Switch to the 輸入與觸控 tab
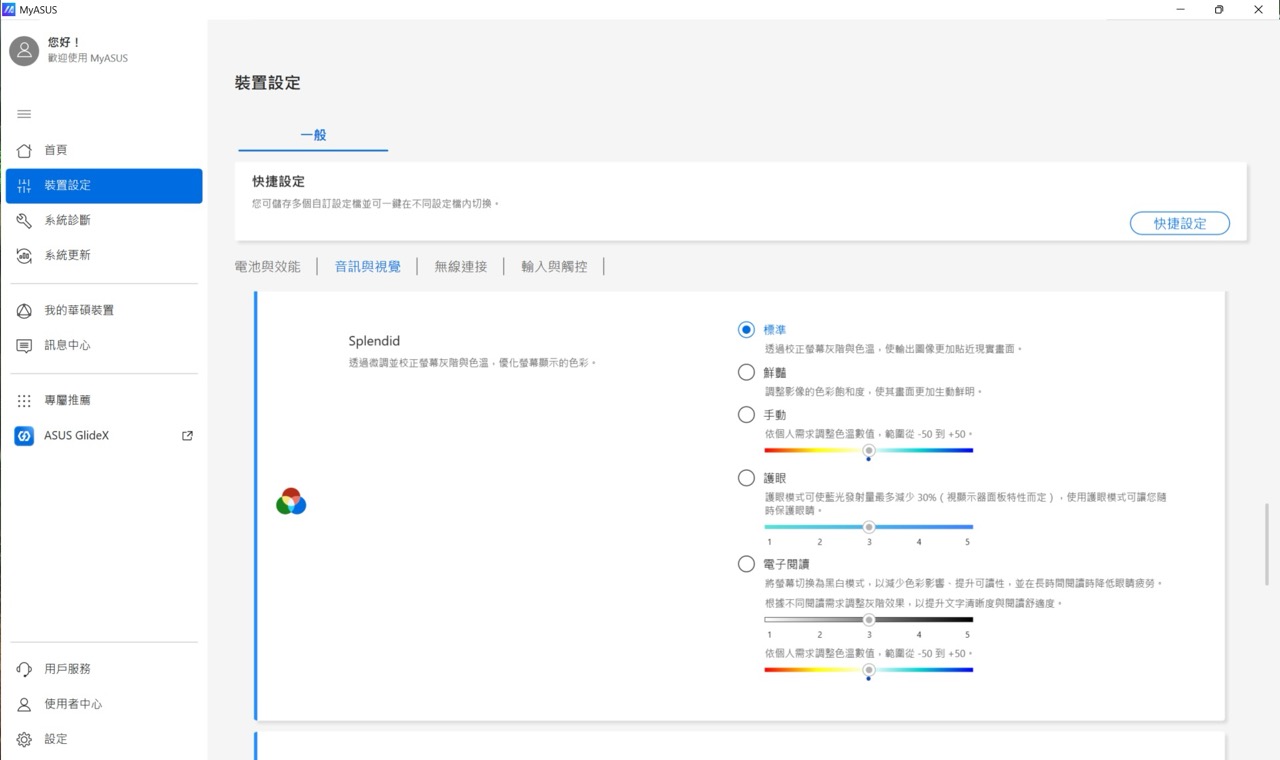Screen dimensions: 1280x760 click(554, 267)
